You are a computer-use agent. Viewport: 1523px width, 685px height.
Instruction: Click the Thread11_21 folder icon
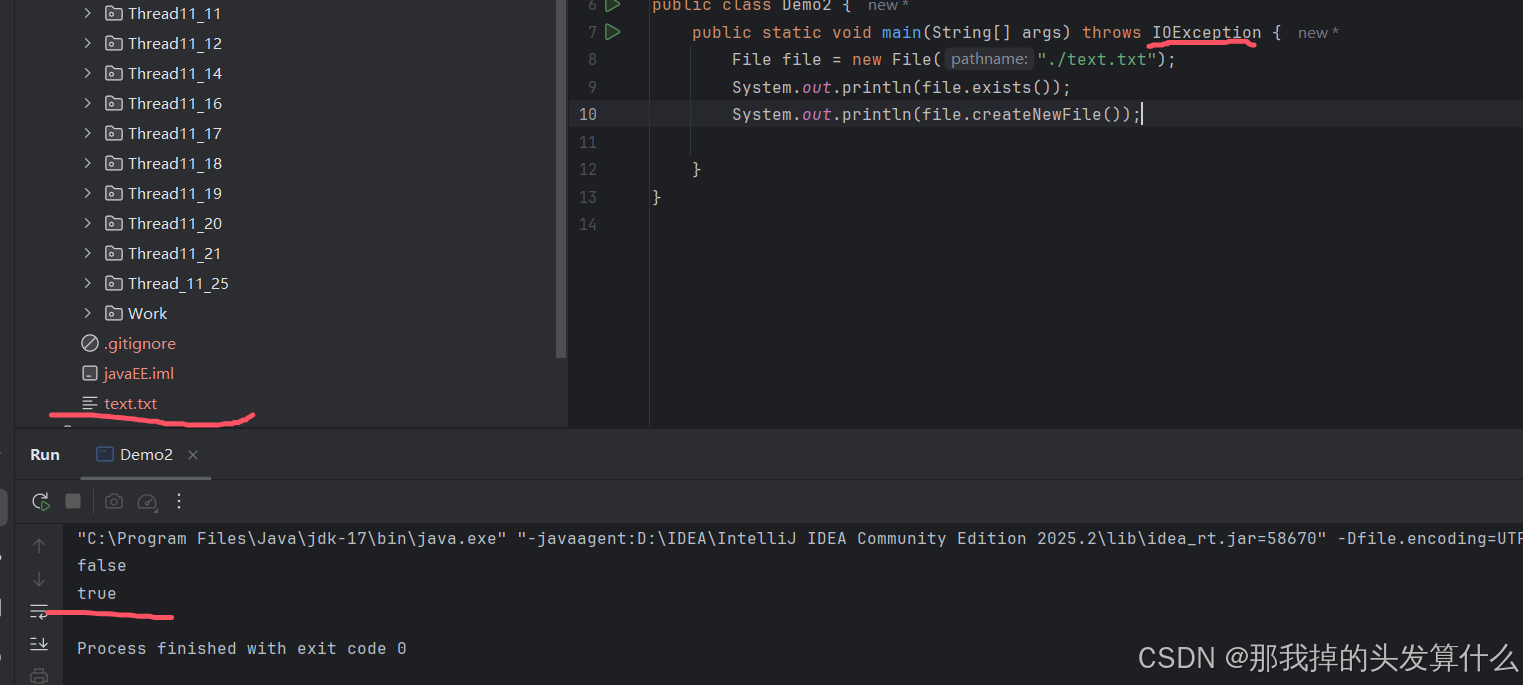[114, 253]
